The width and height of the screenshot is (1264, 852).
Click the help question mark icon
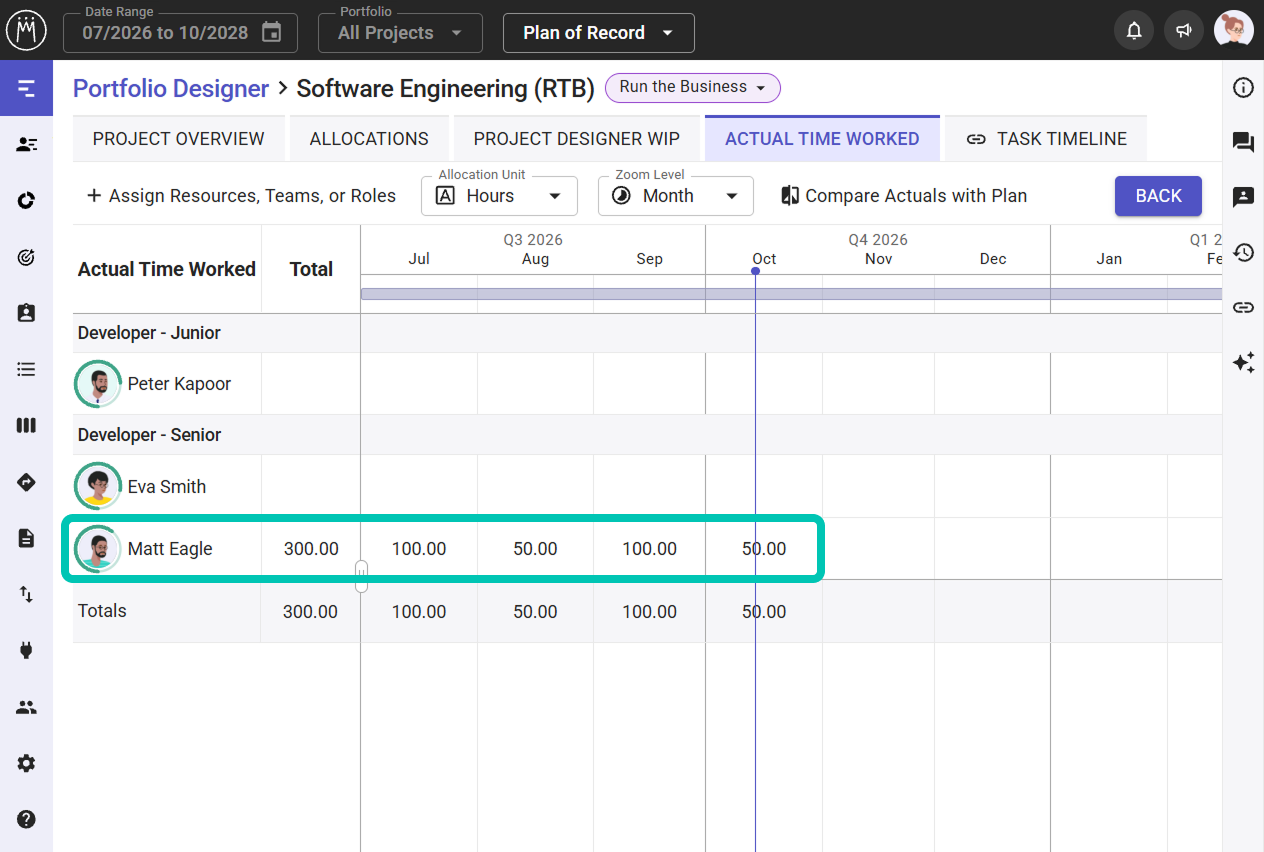coord(26,819)
